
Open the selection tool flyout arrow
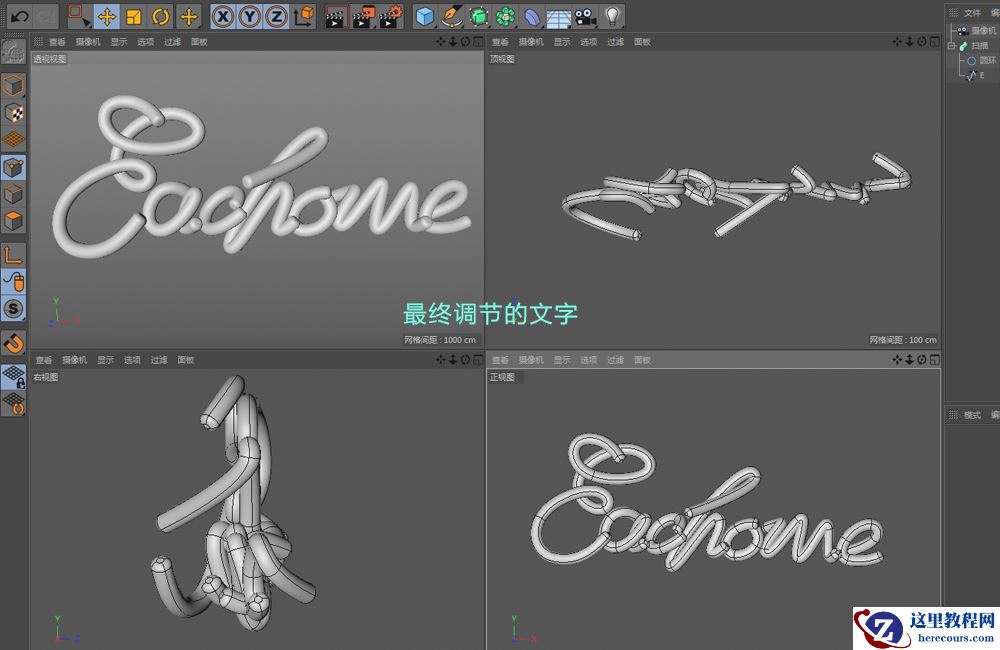pyautogui.click(x=92, y=24)
